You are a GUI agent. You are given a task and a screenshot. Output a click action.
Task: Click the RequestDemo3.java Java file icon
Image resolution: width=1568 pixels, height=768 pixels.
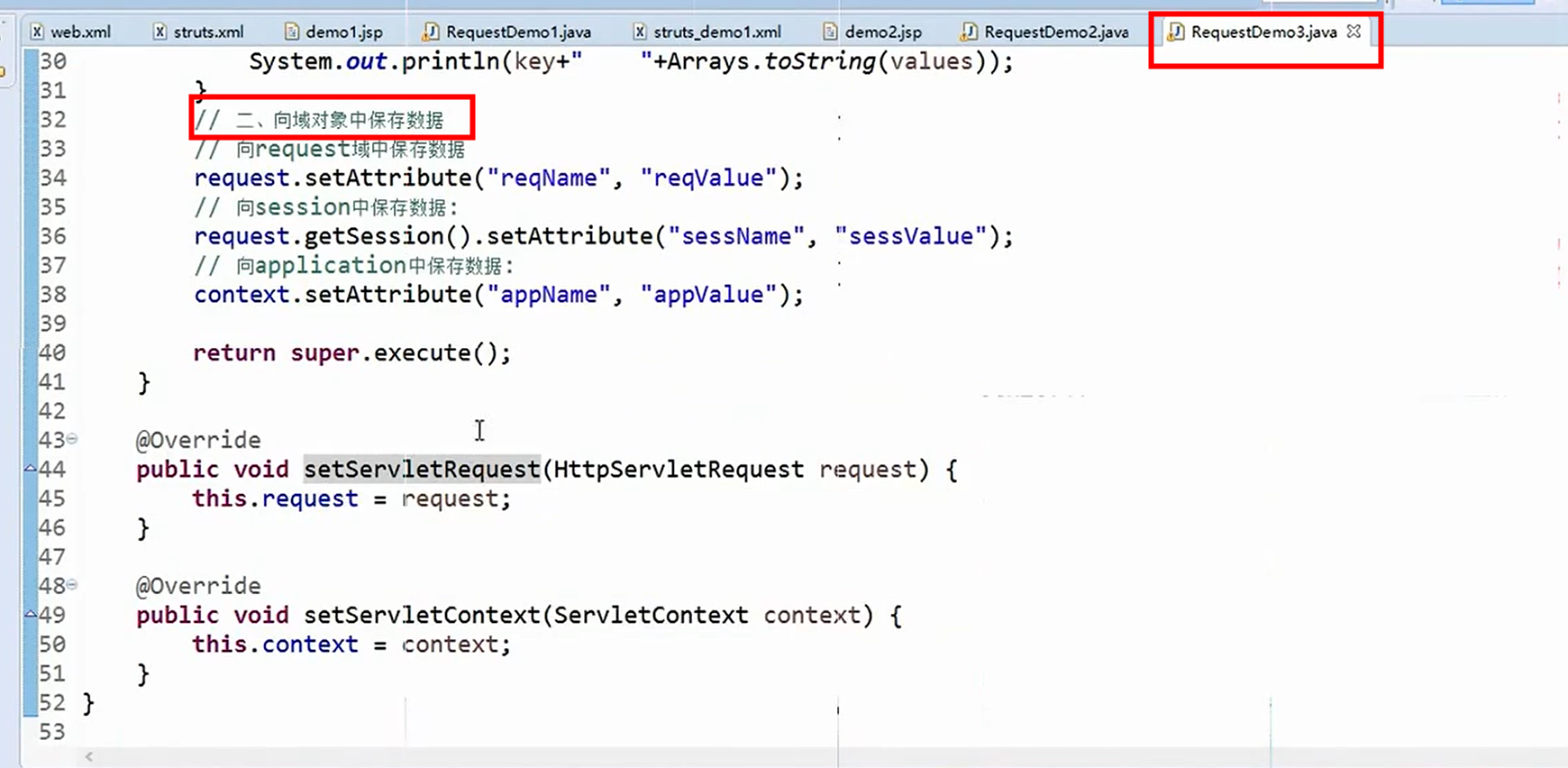click(1175, 32)
